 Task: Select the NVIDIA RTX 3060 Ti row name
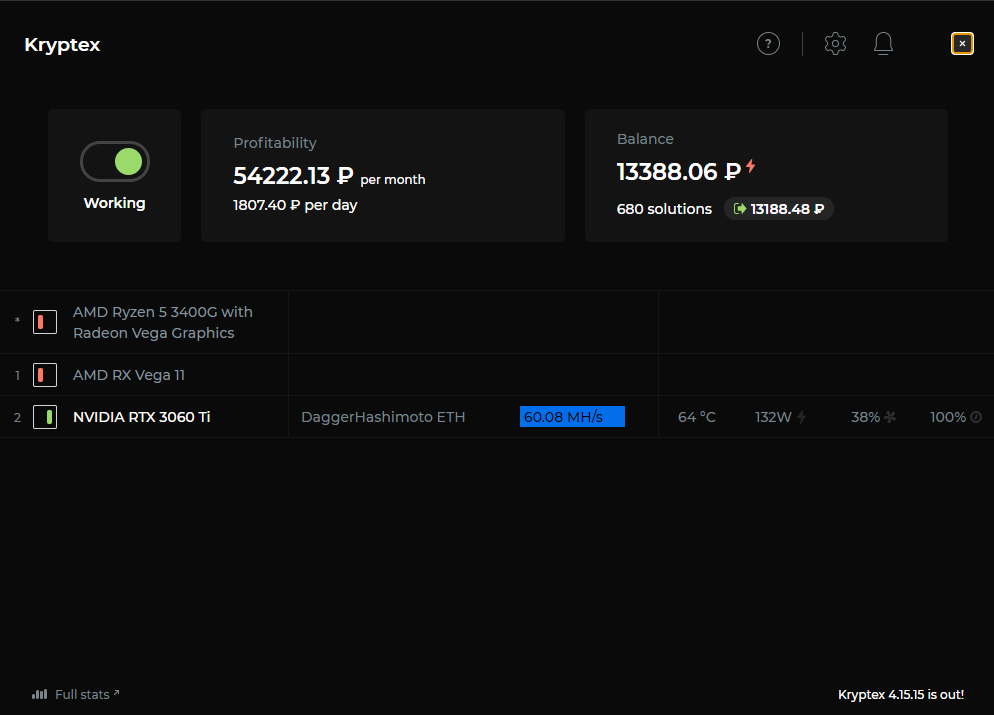[141, 417]
